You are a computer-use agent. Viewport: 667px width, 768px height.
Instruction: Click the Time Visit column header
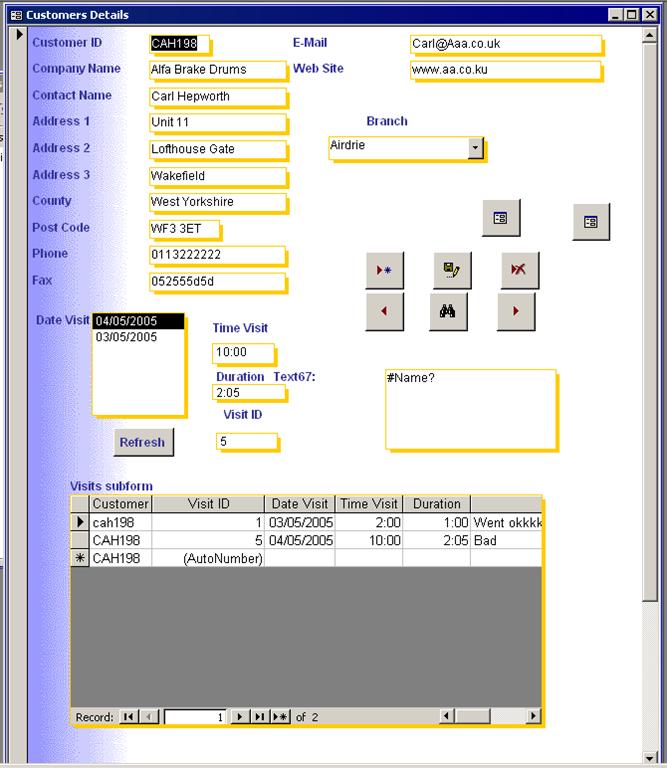tap(369, 504)
